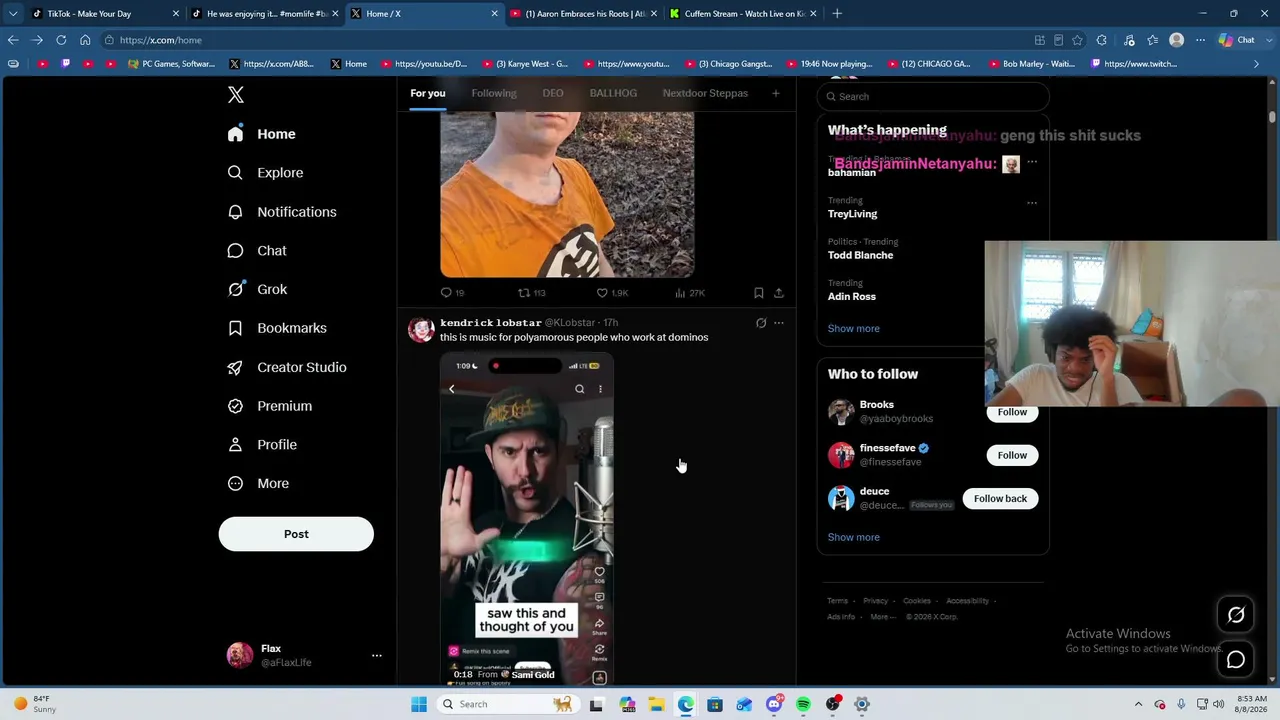This screenshot has height=720, width=1280.
Task: Bookmark the orange shirt post
Action: point(759,293)
